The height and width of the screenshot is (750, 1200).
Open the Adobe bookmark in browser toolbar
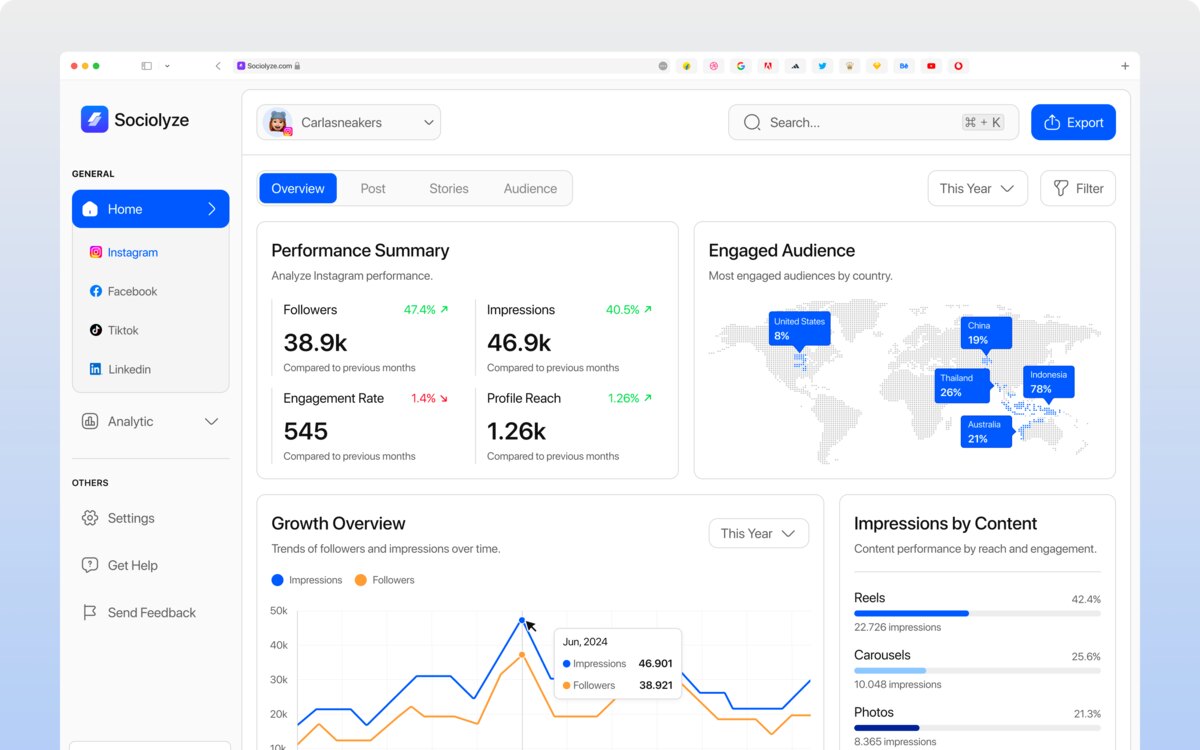click(768, 66)
